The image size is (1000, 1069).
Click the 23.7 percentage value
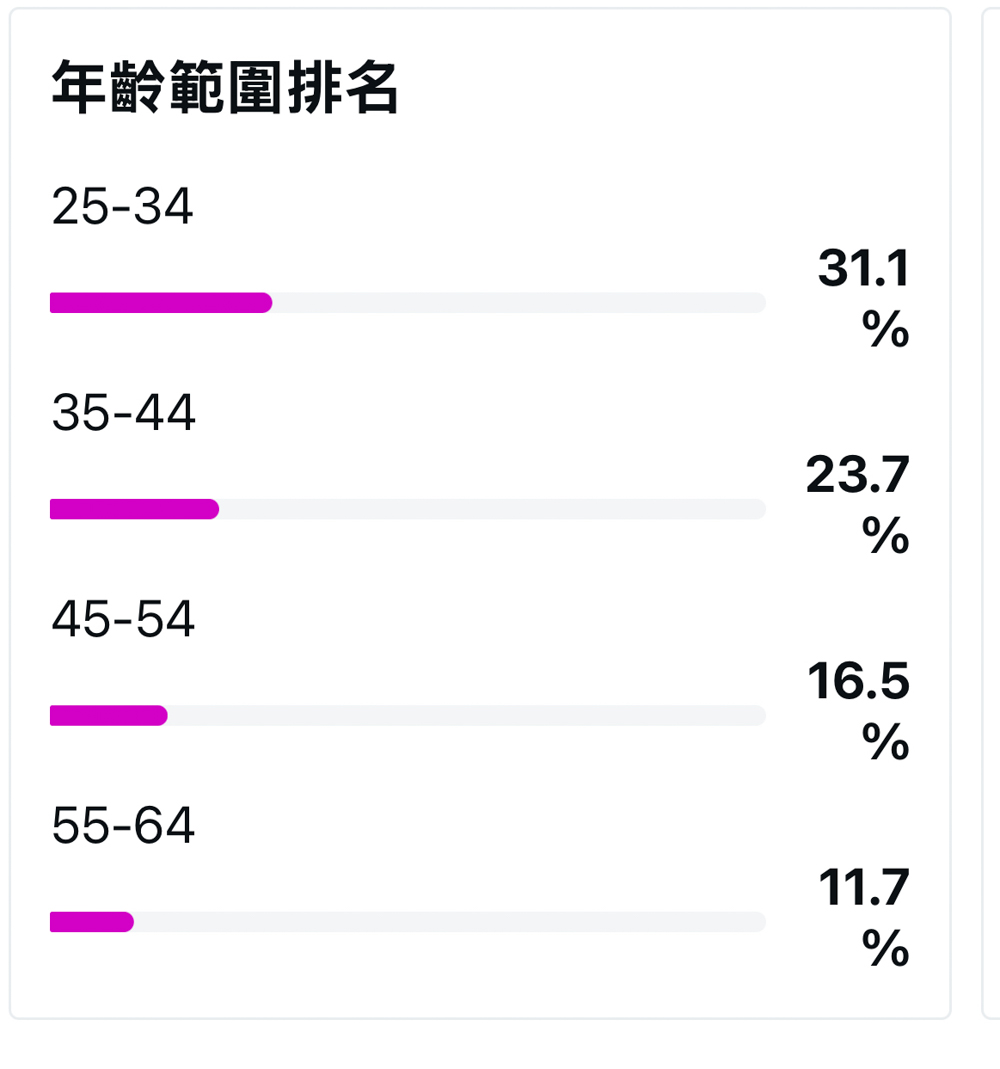858,475
